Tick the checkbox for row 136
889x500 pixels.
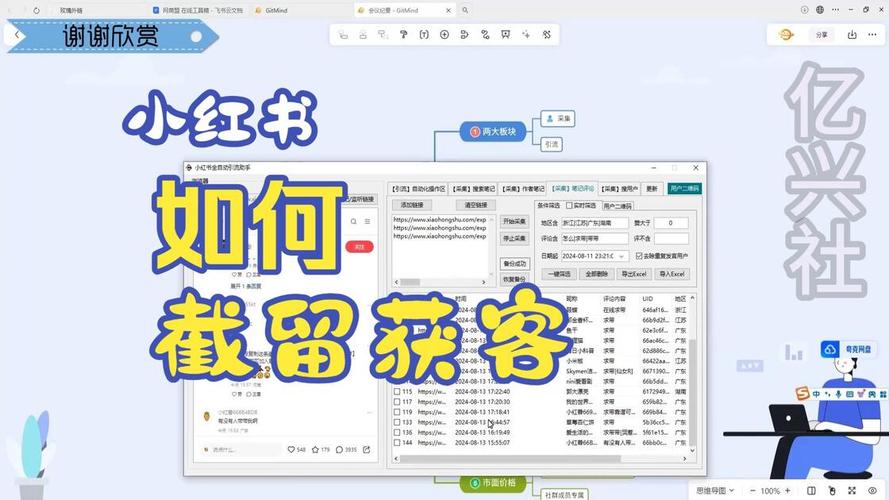tap(397, 433)
